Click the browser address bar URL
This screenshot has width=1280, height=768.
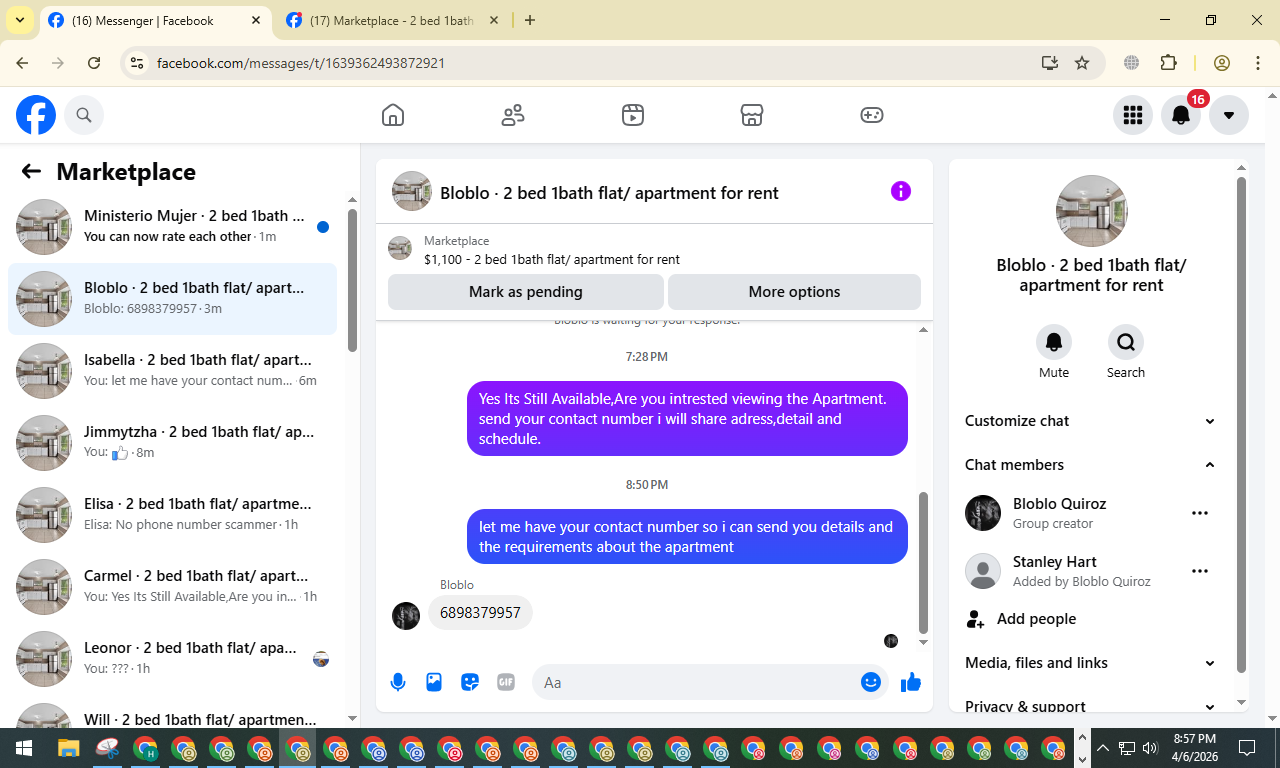tap(301, 63)
